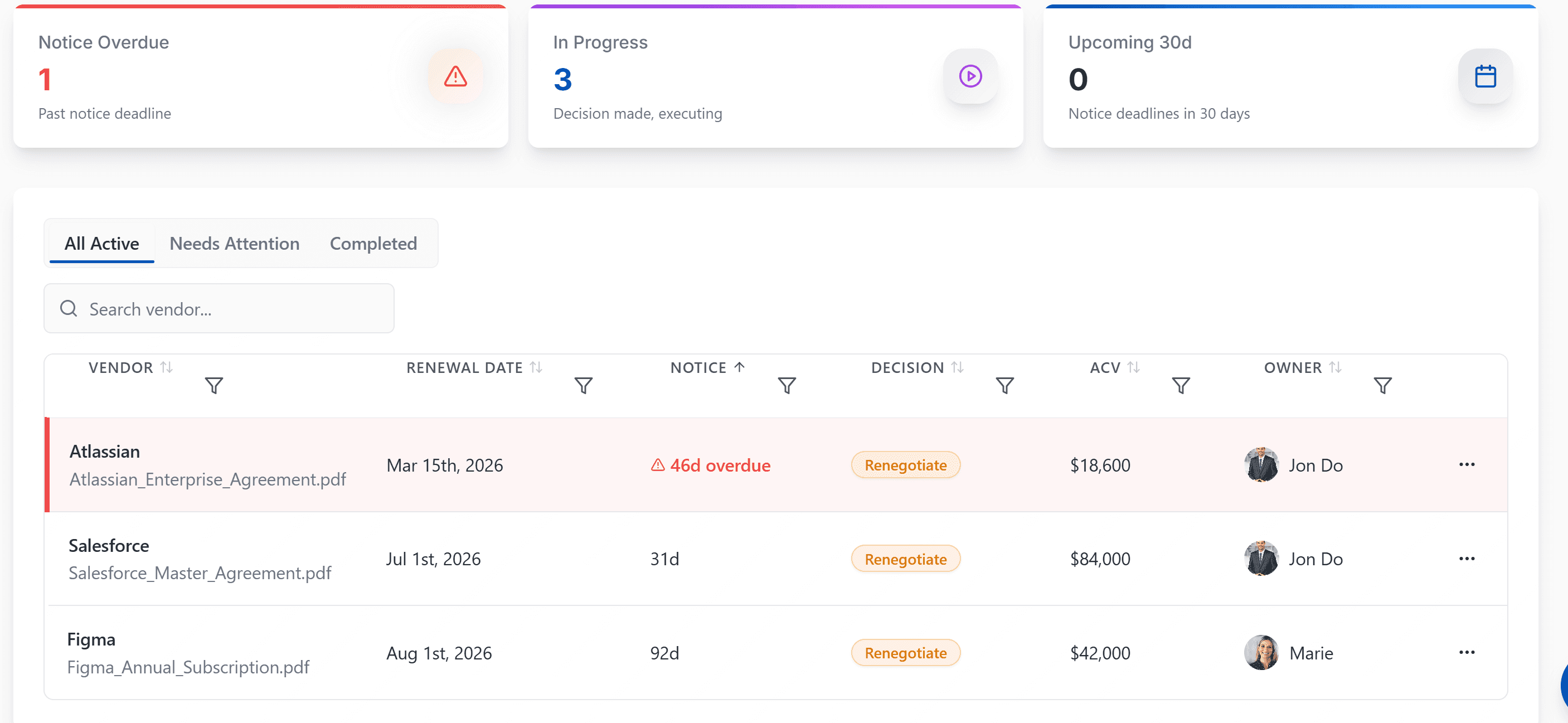Open the Atlassian row three-dot menu
Viewport: 1568px width, 723px height.
pyautogui.click(x=1467, y=465)
